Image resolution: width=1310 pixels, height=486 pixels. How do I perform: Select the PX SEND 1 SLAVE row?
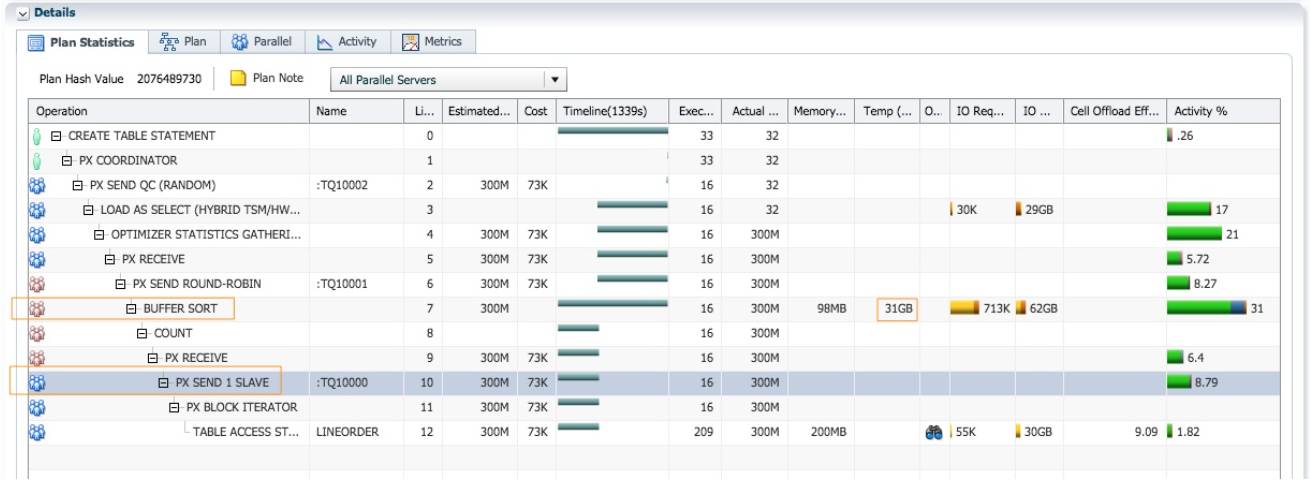pyautogui.click(x=654, y=382)
